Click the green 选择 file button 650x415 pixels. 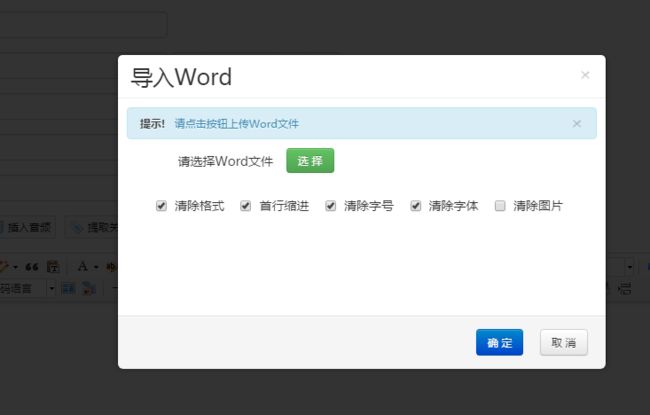(310, 160)
